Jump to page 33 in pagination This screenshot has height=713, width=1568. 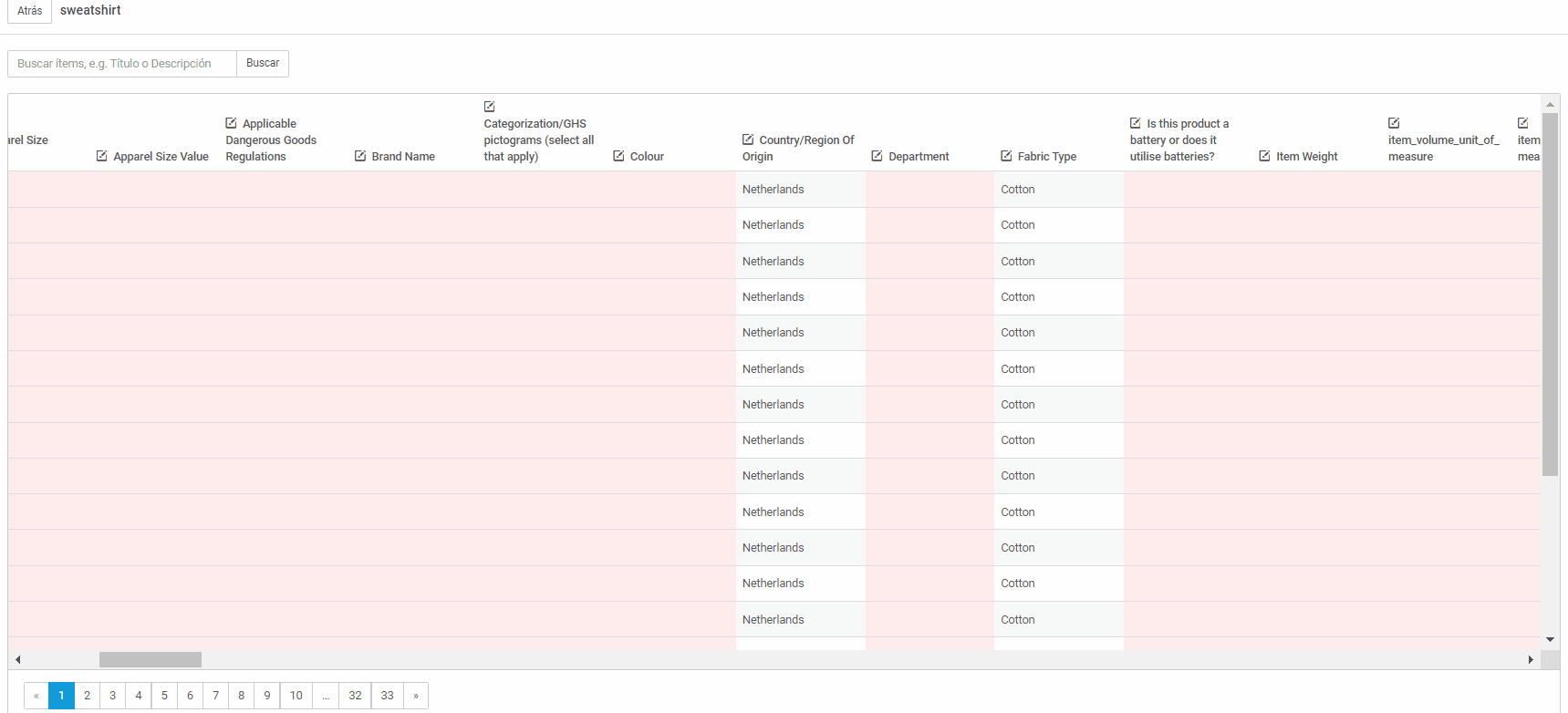coord(388,696)
